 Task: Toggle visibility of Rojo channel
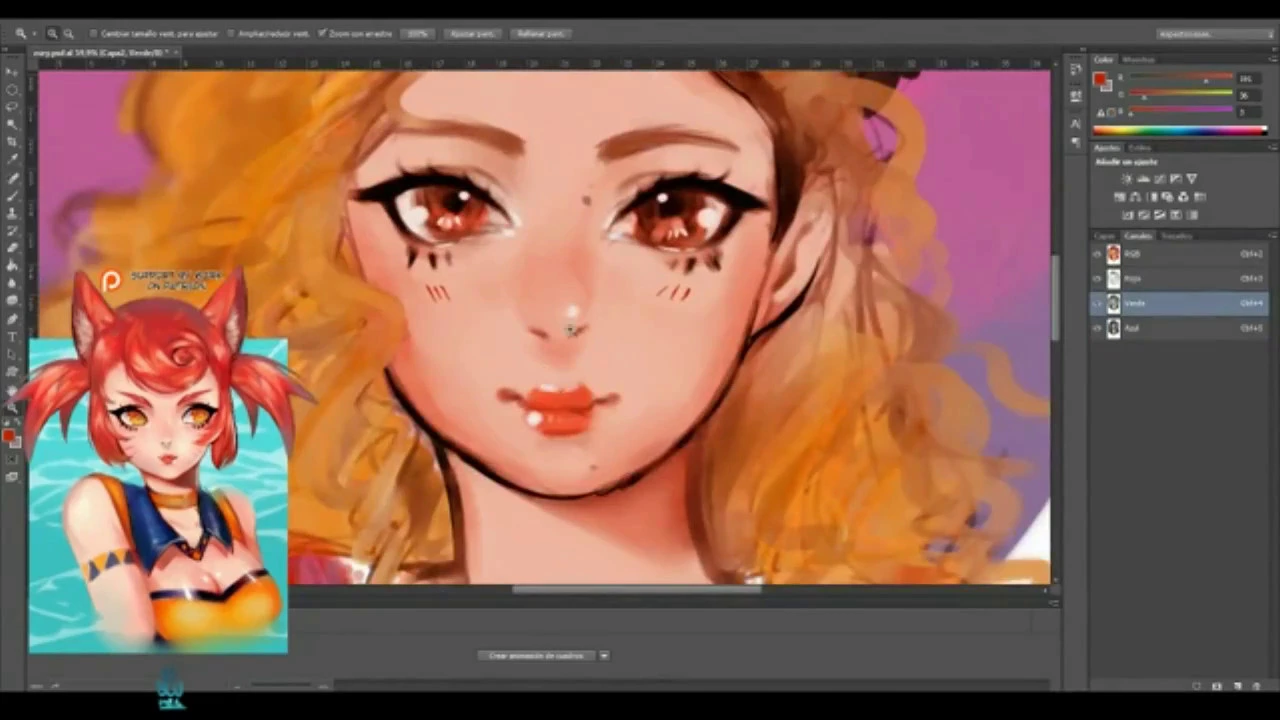1097,279
